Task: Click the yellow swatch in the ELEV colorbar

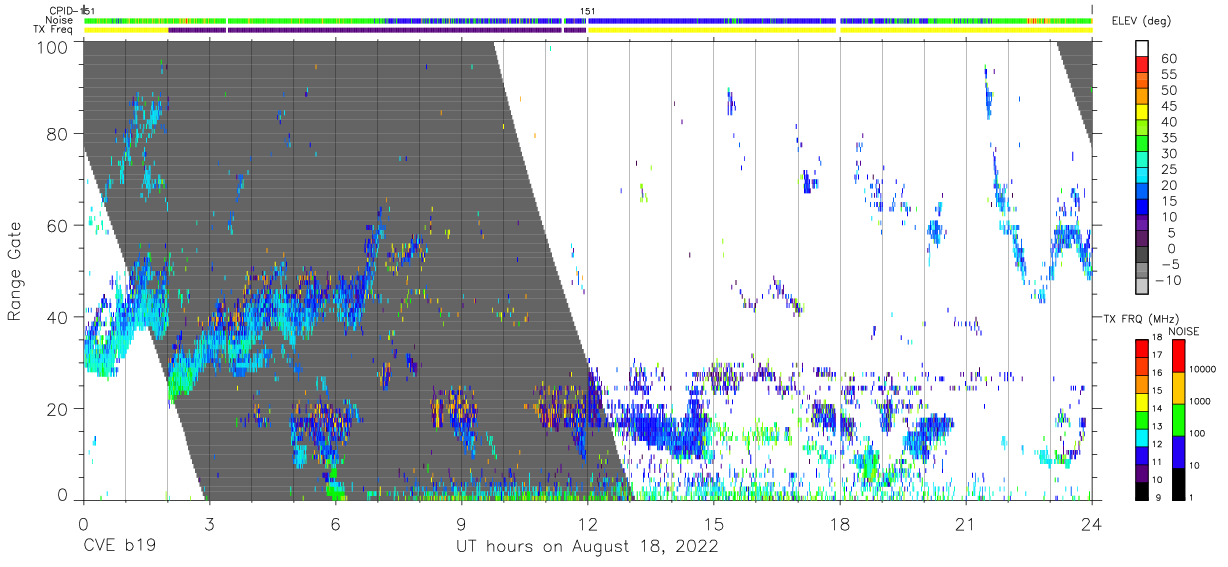Action: coord(1142,111)
